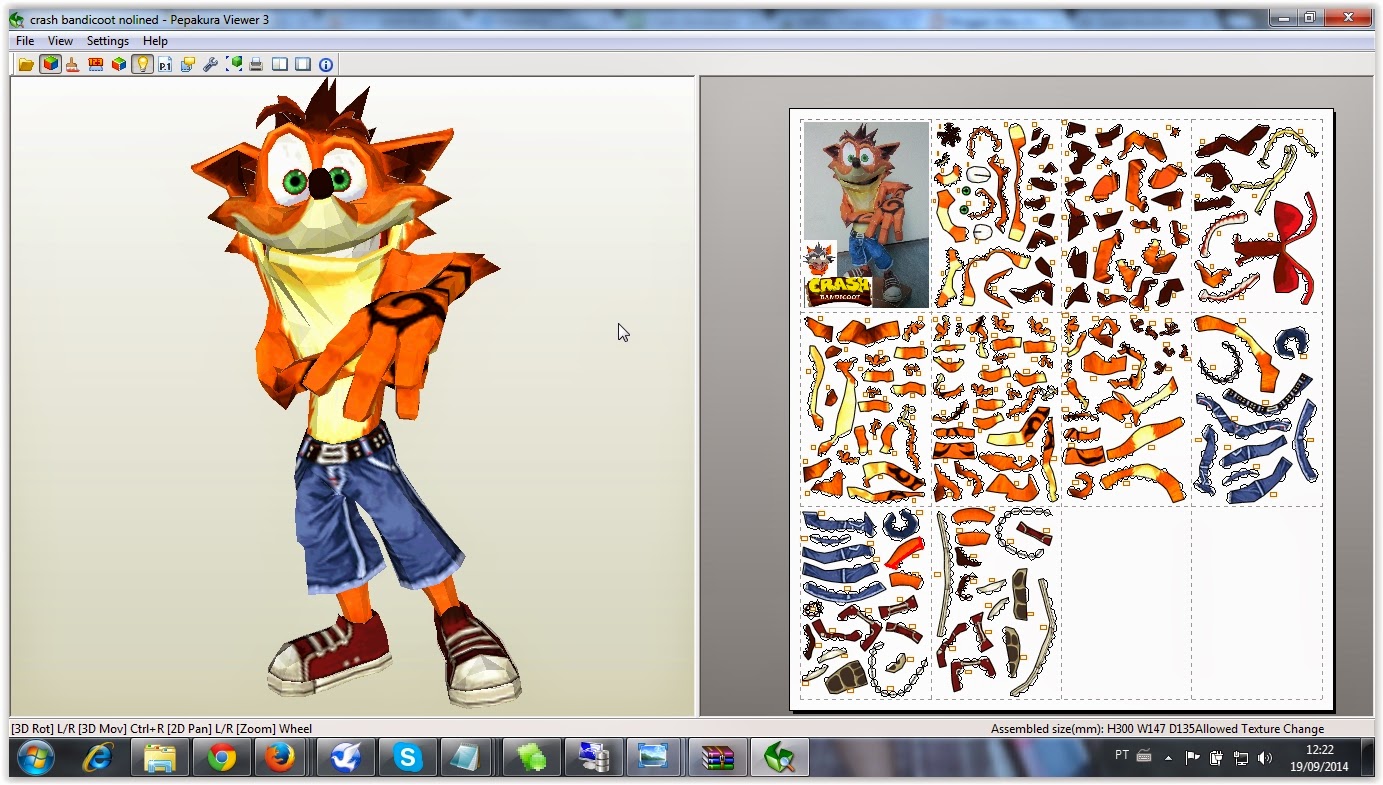
Task: Toggle the 3D-view-only layout button
Action: point(282,64)
